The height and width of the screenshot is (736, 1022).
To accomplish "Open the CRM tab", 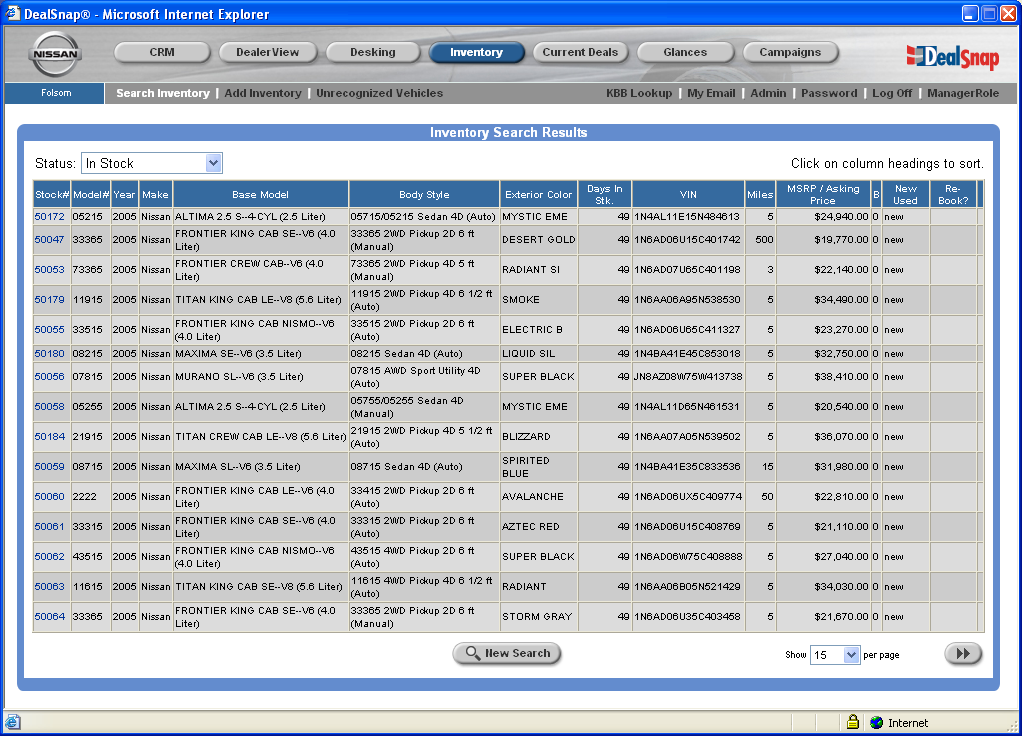I will pyautogui.click(x=162, y=52).
